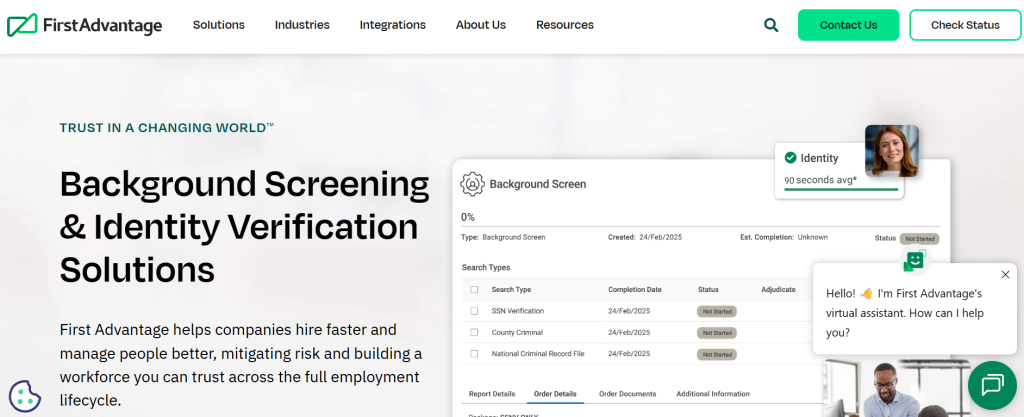Open the Order Documents tab
Screen dimensions: 1024x417
pyautogui.click(x=628, y=394)
